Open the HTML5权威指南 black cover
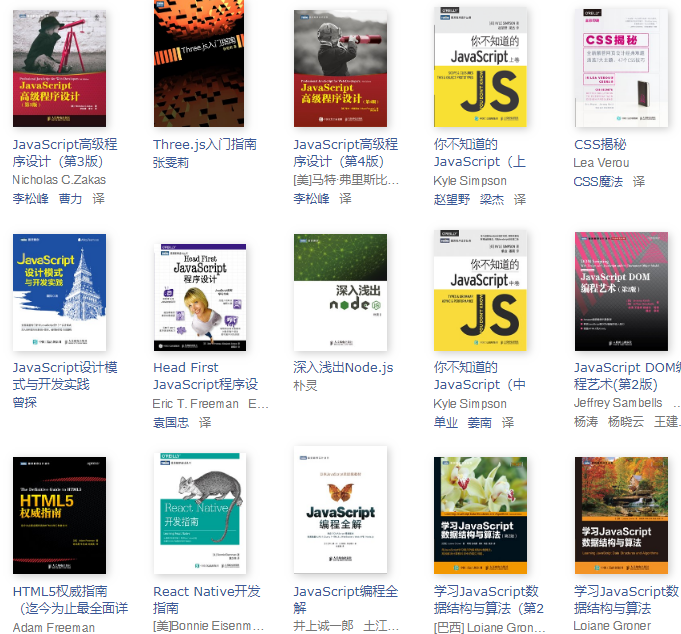 (x=60, y=515)
